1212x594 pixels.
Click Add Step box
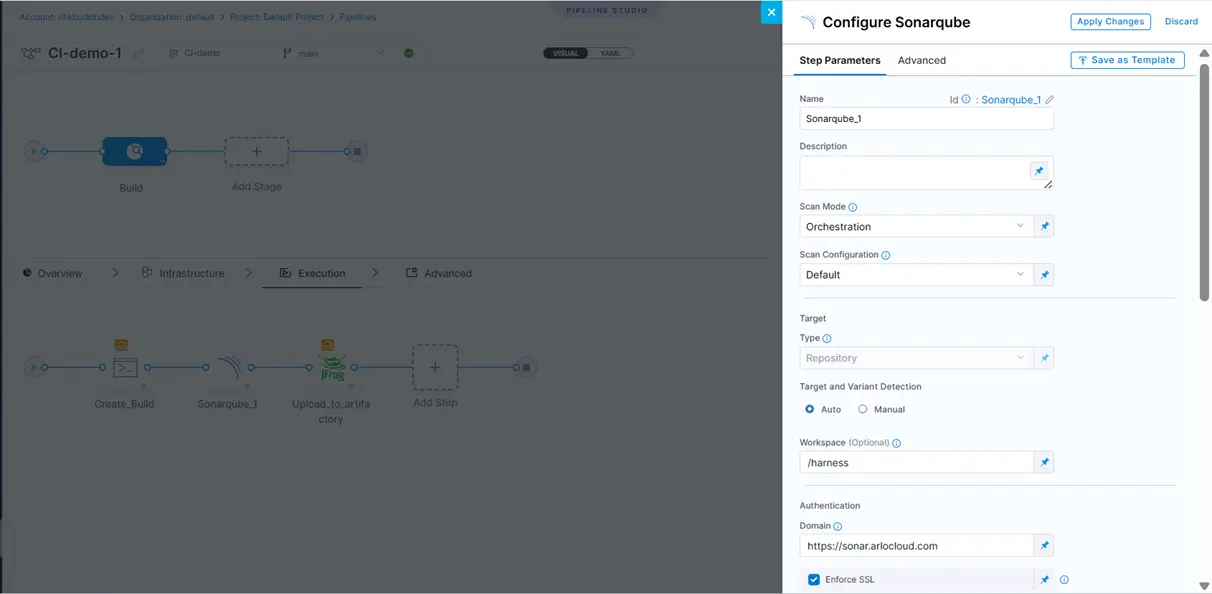pos(435,367)
